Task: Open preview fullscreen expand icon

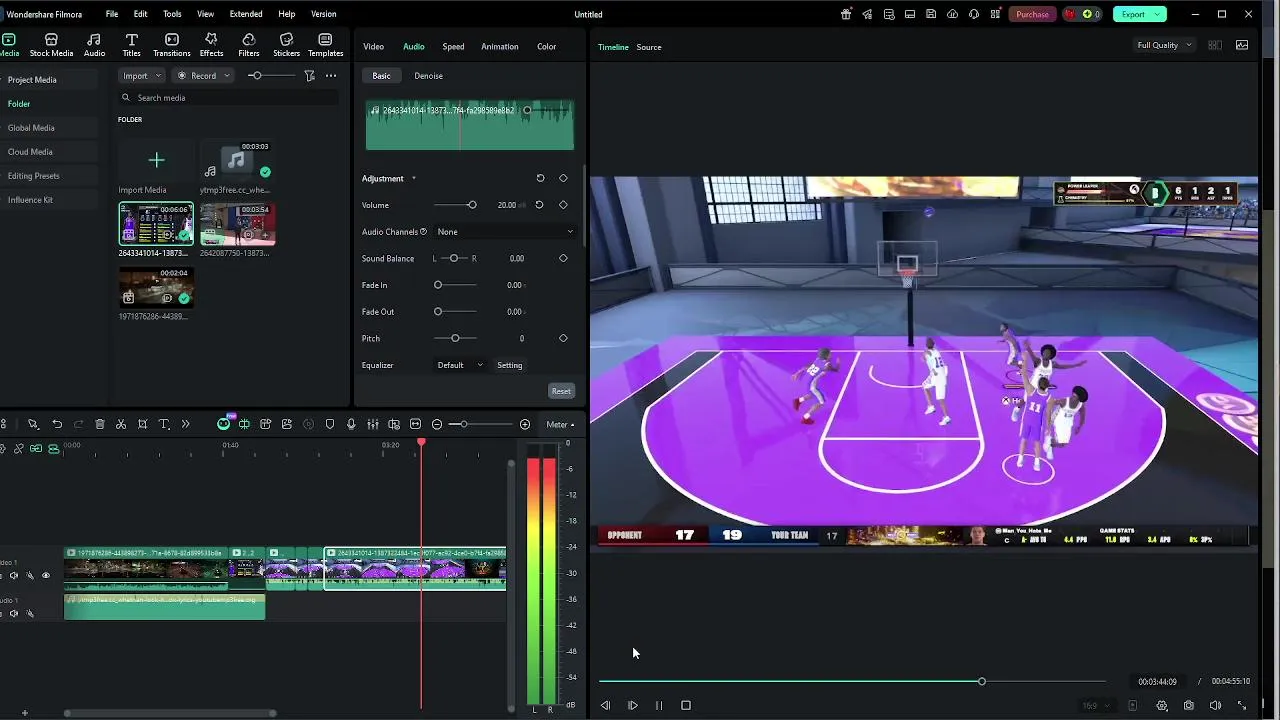Action: 1242,705
